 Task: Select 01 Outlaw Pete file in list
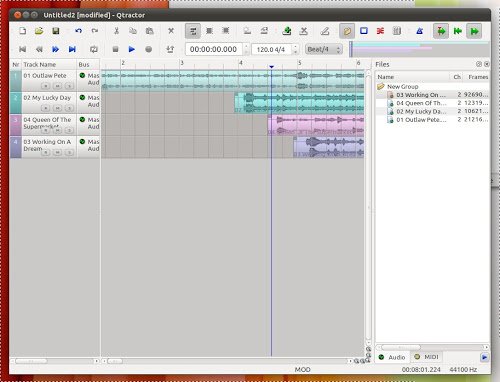(433, 120)
